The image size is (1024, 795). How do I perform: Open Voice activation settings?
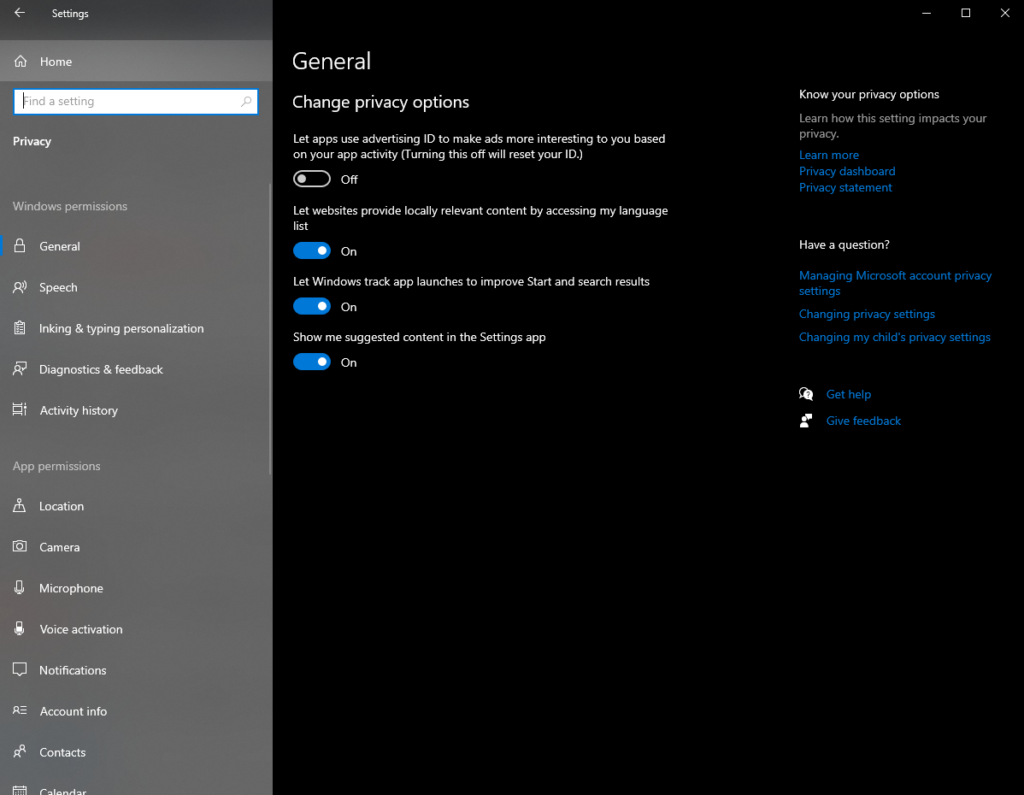pyautogui.click(x=136, y=629)
